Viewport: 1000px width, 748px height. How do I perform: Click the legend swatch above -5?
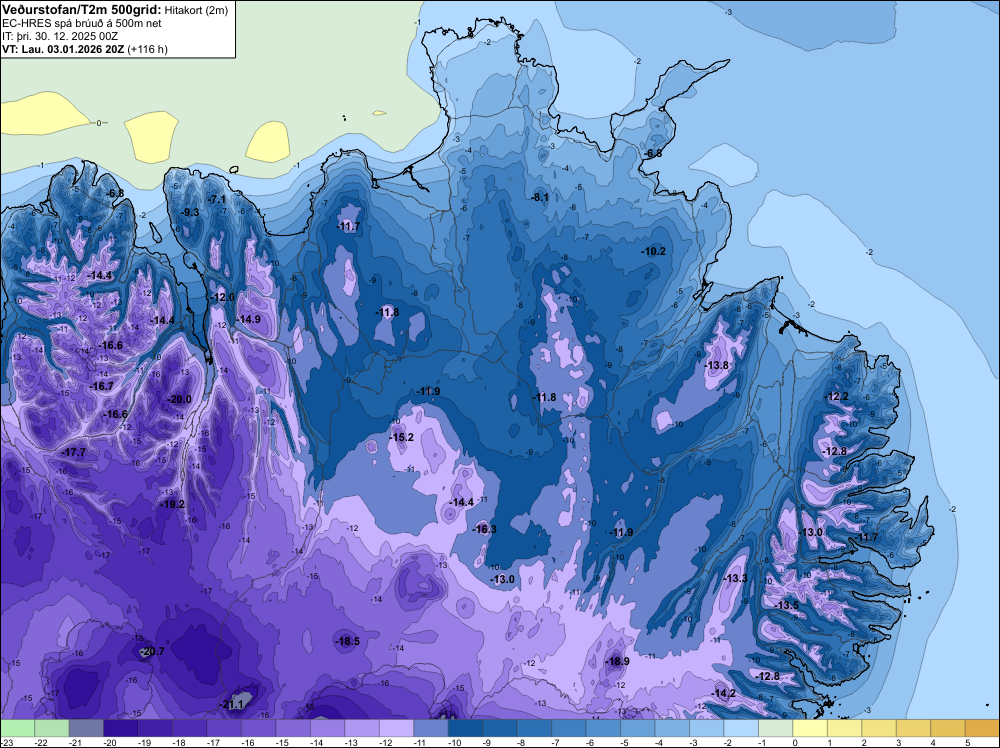click(x=638, y=728)
